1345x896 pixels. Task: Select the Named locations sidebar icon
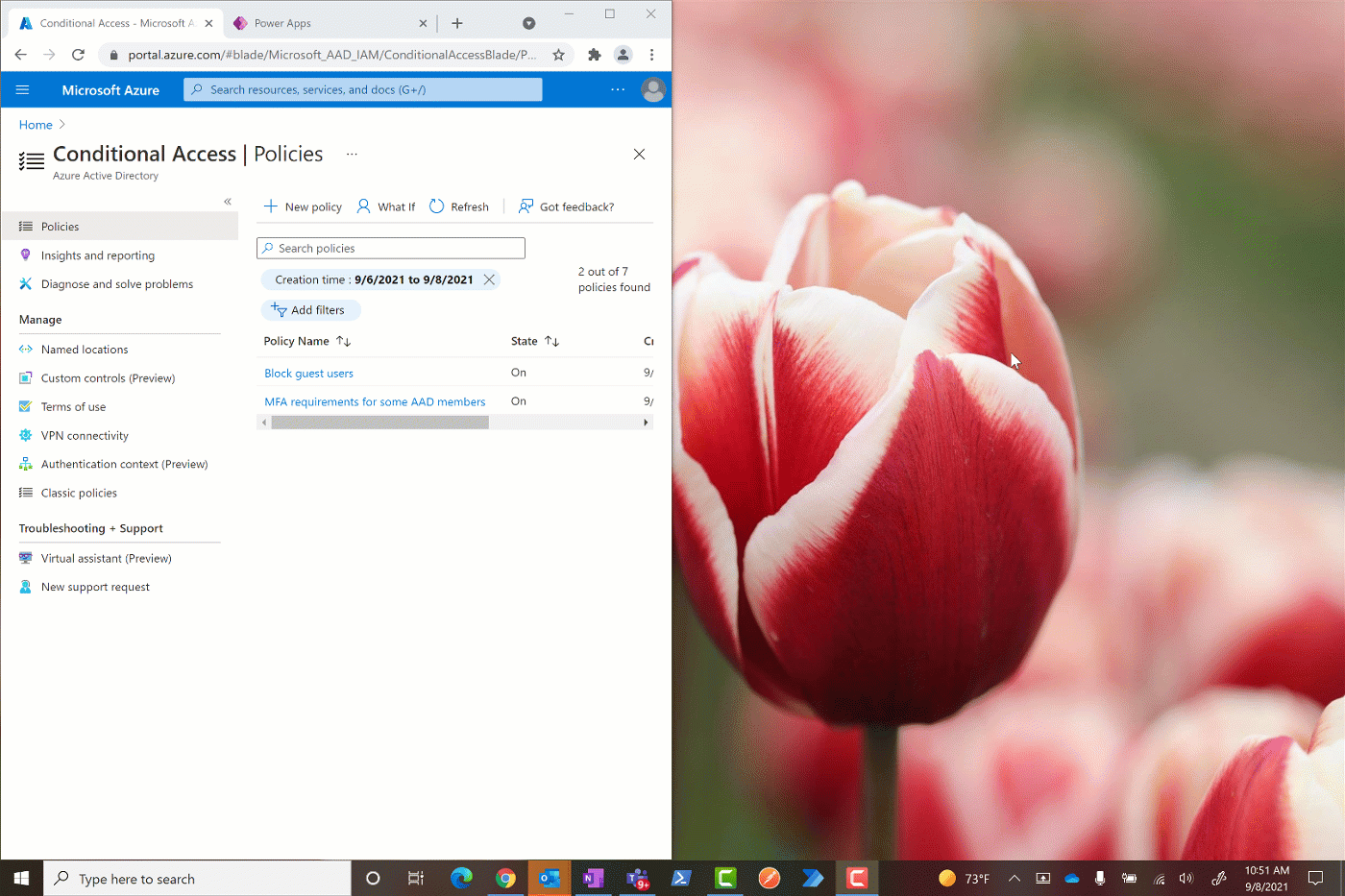click(x=26, y=349)
